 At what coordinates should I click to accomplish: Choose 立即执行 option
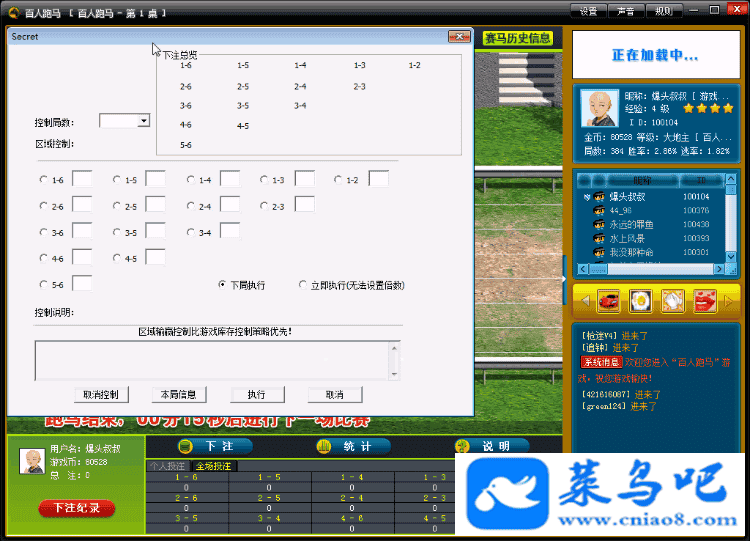point(303,285)
